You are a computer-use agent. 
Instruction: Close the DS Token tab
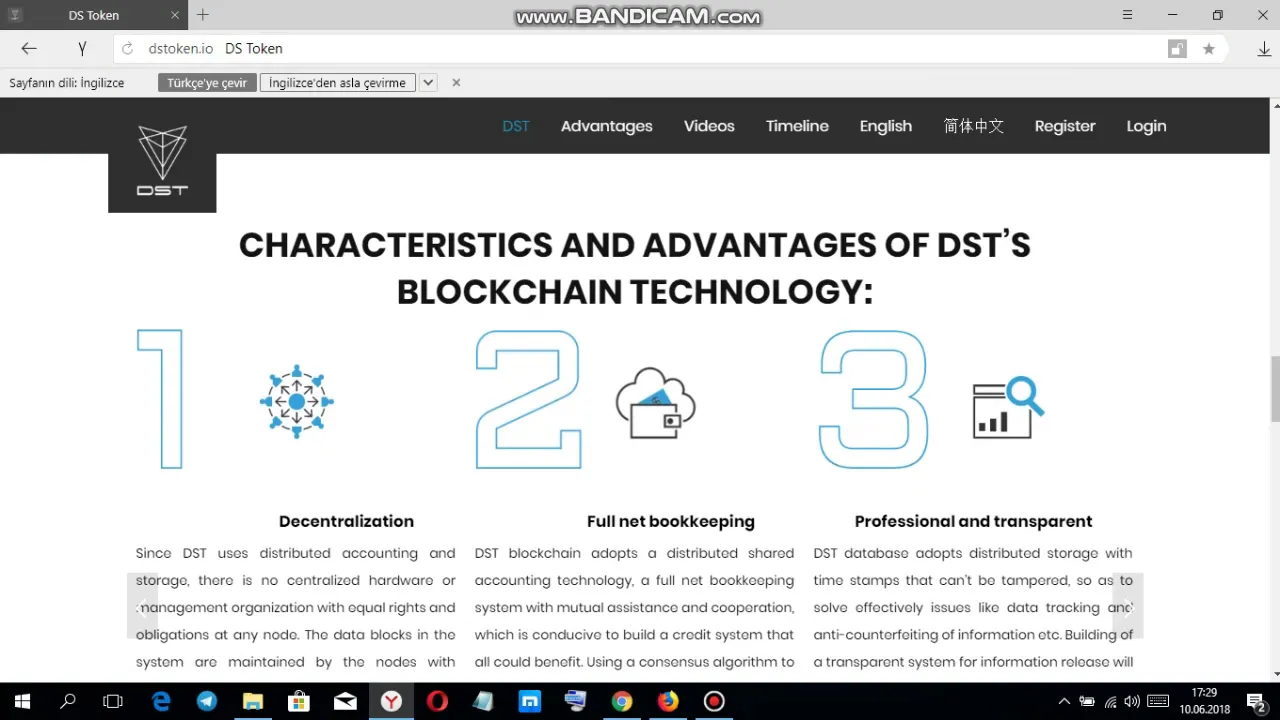(176, 15)
